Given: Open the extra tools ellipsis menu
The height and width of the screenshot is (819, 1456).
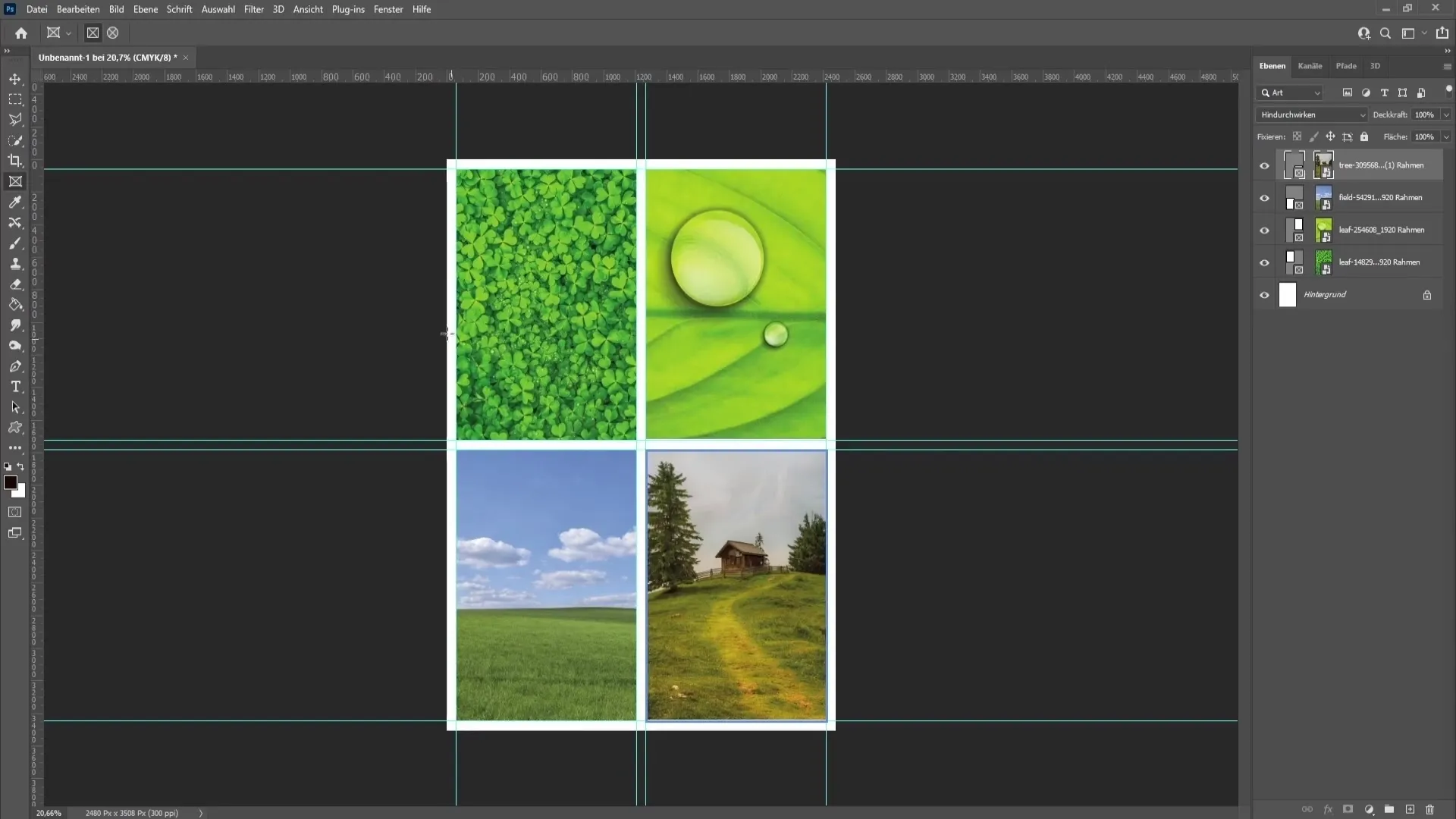Looking at the screenshot, I should click(x=15, y=448).
